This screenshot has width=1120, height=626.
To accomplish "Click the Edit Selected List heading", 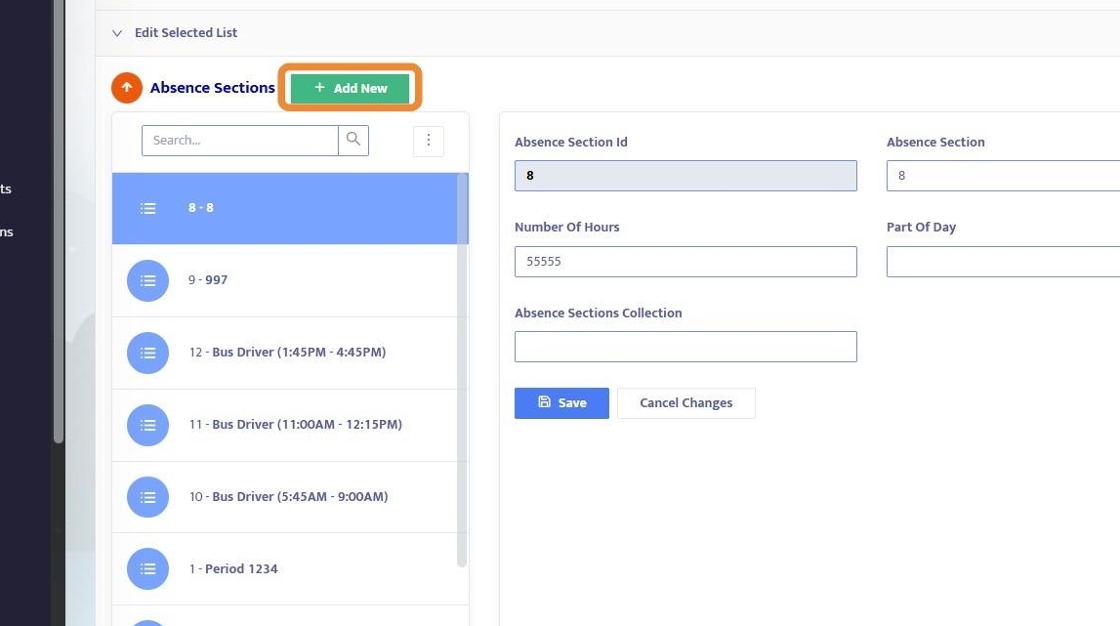I will [x=186, y=33].
